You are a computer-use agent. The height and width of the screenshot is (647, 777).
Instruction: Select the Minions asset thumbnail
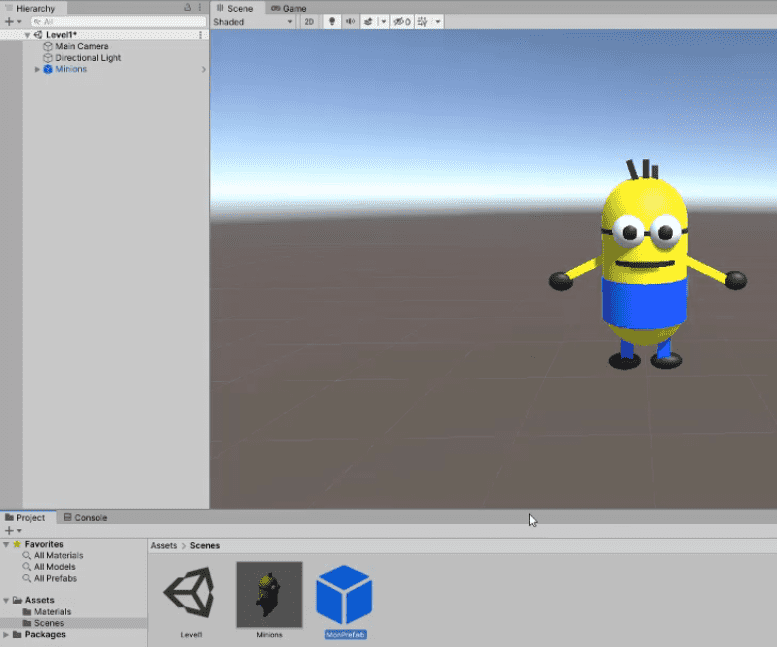pos(269,594)
